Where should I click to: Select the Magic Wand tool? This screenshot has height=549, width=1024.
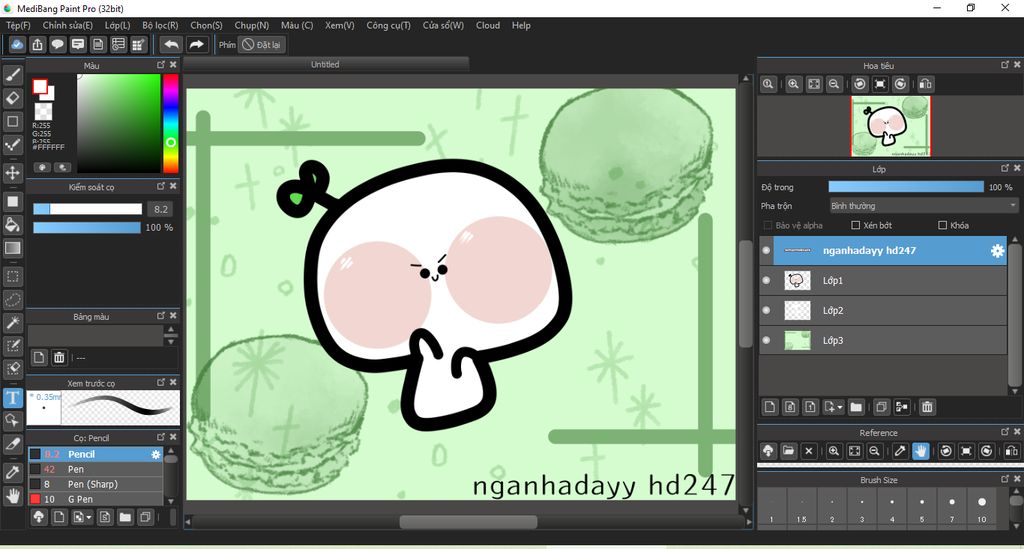(x=12, y=322)
